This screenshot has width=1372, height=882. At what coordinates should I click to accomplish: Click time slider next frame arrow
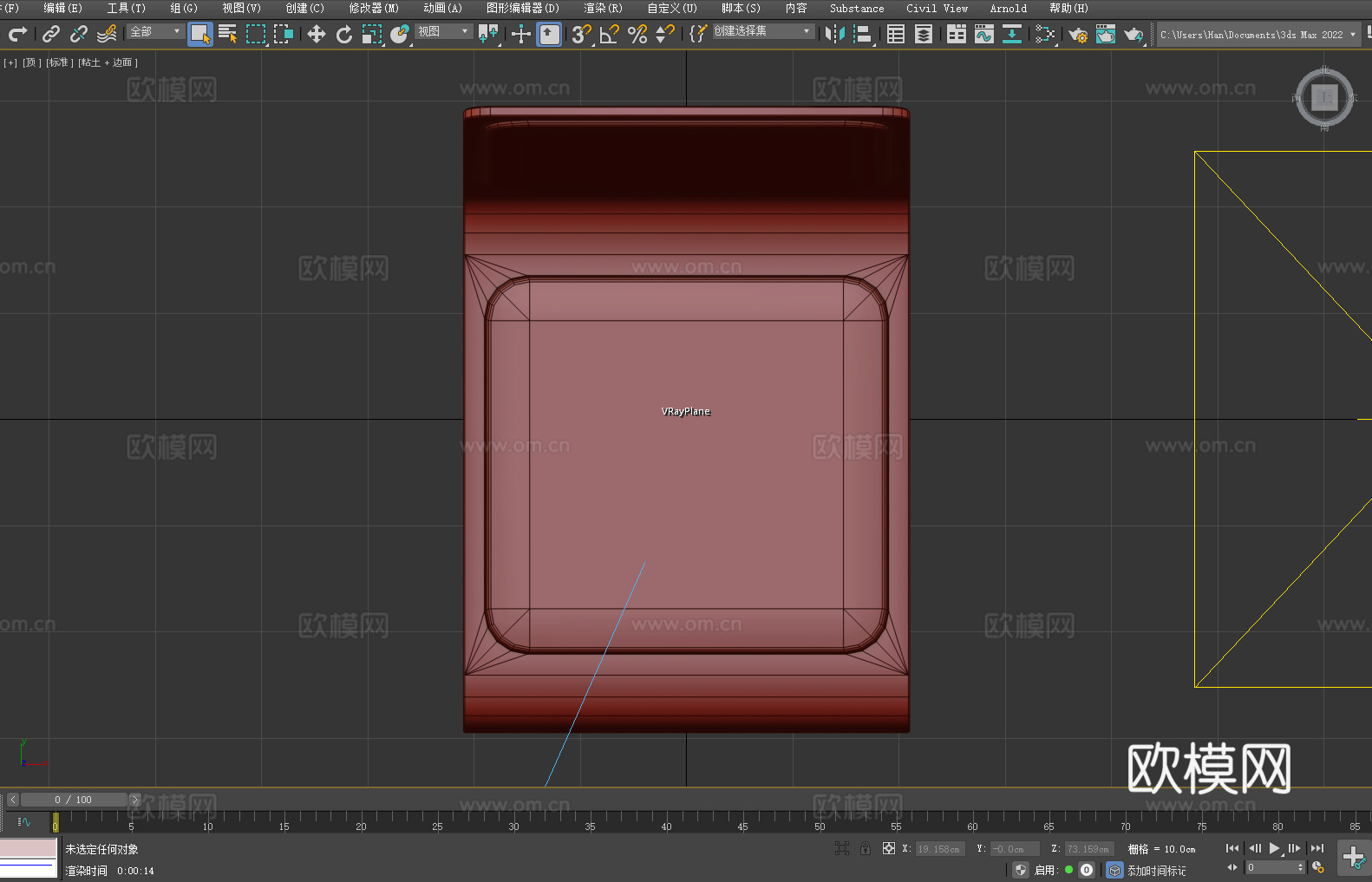pyautogui.click(x=134, y=800)
